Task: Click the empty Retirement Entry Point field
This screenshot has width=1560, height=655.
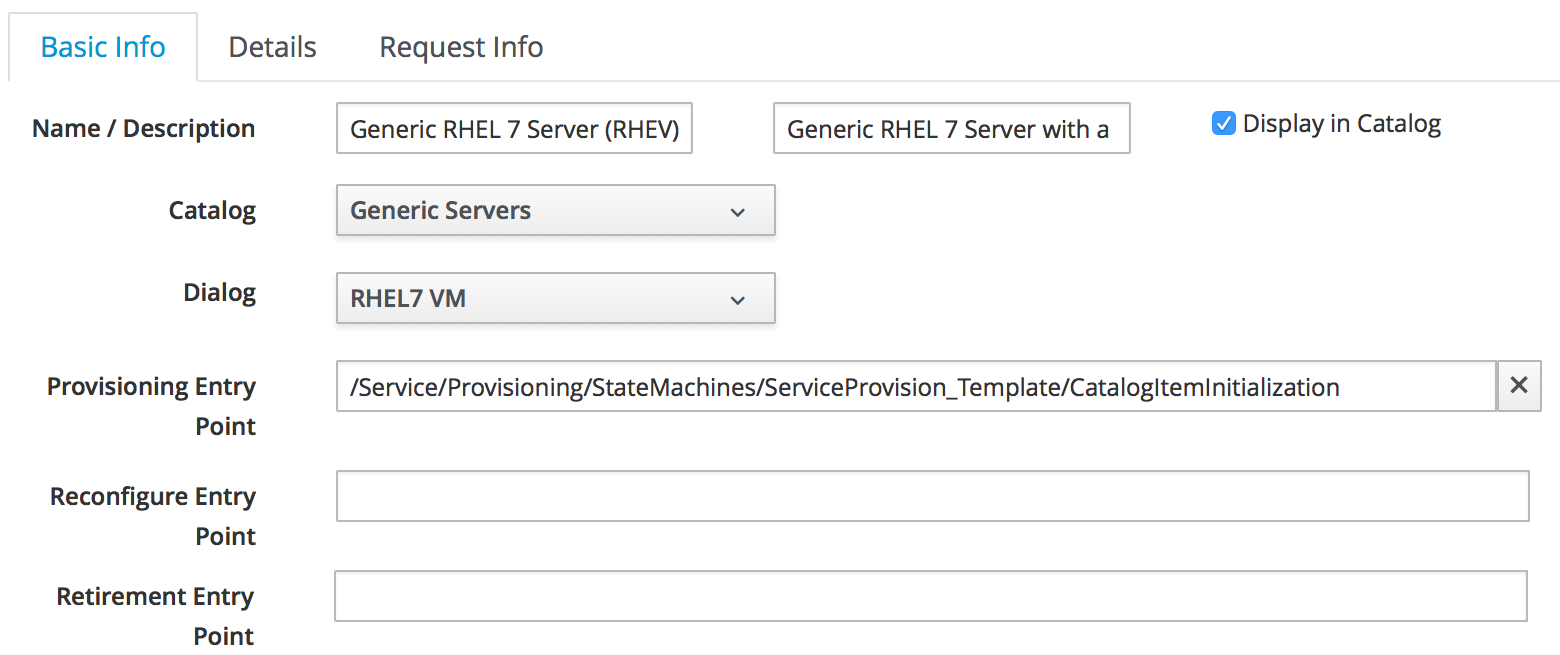Action: tap(930, 597)
